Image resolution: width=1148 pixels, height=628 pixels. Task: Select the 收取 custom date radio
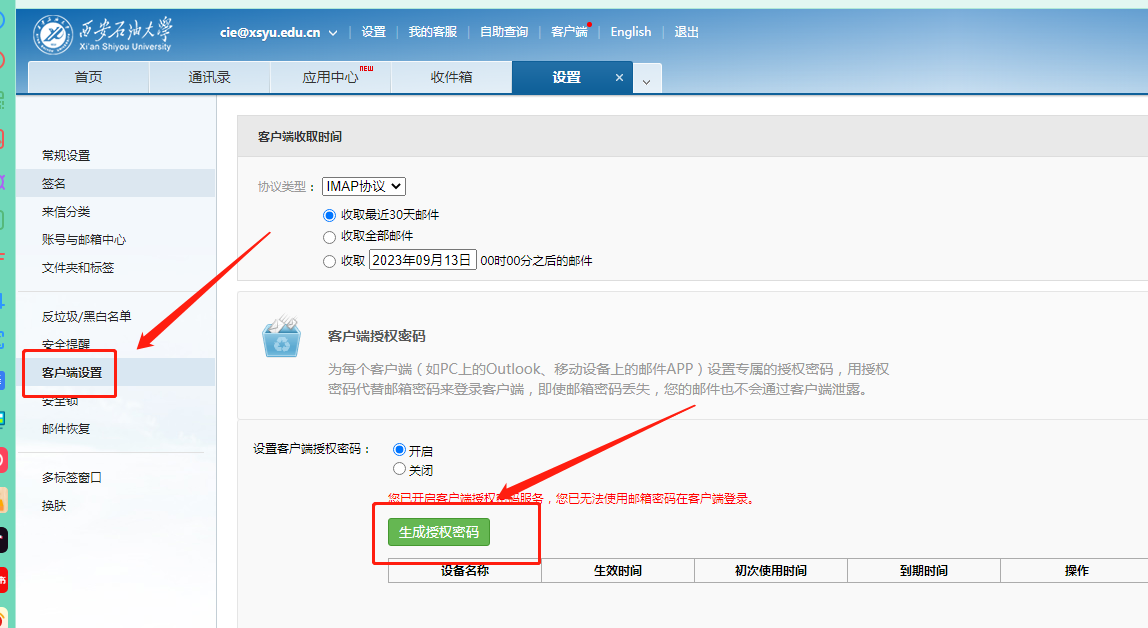click(x=329, y=261)
